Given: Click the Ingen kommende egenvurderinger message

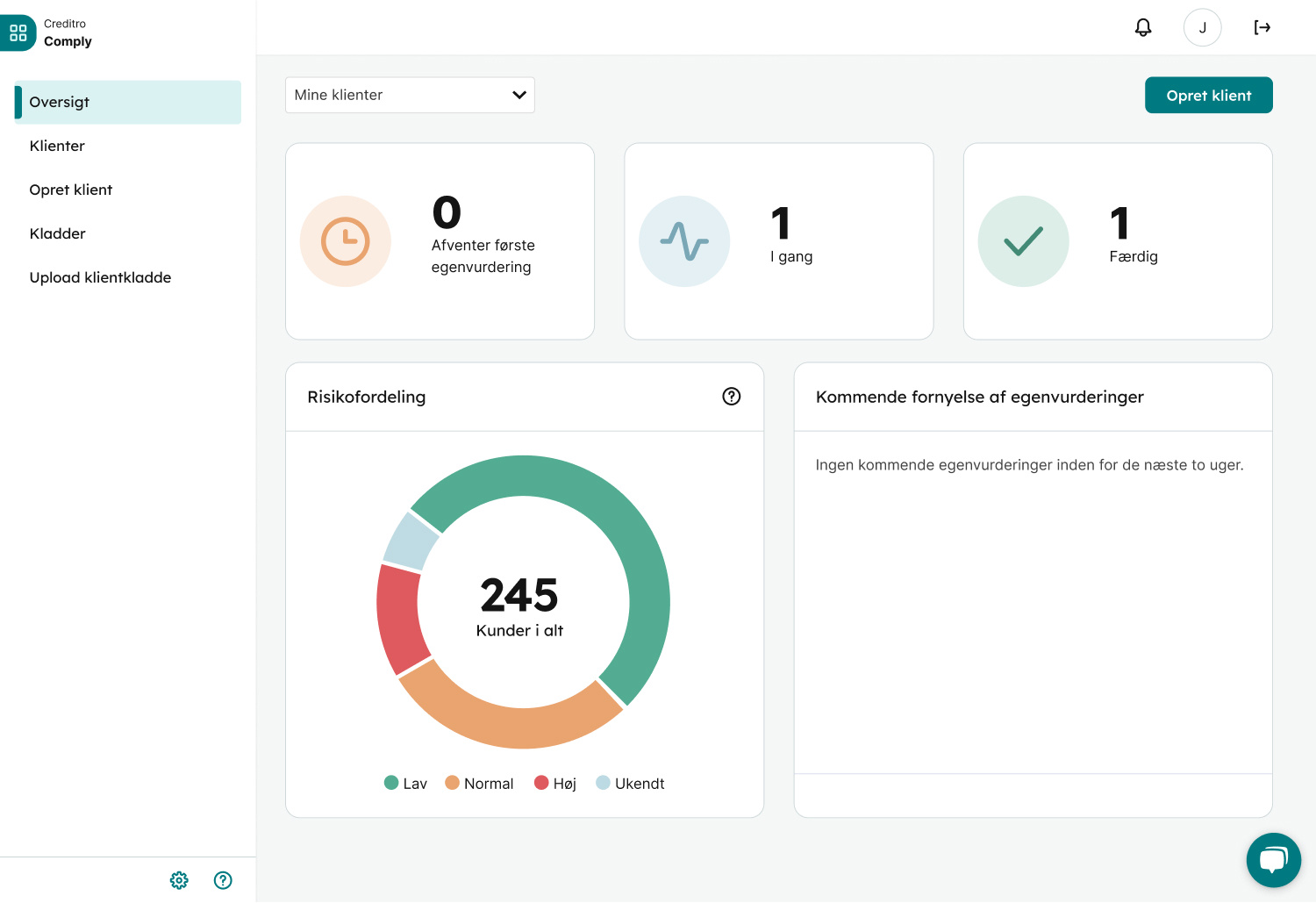Looking at the screenshot, I should pyautogui.click(x=1030, y=465).
